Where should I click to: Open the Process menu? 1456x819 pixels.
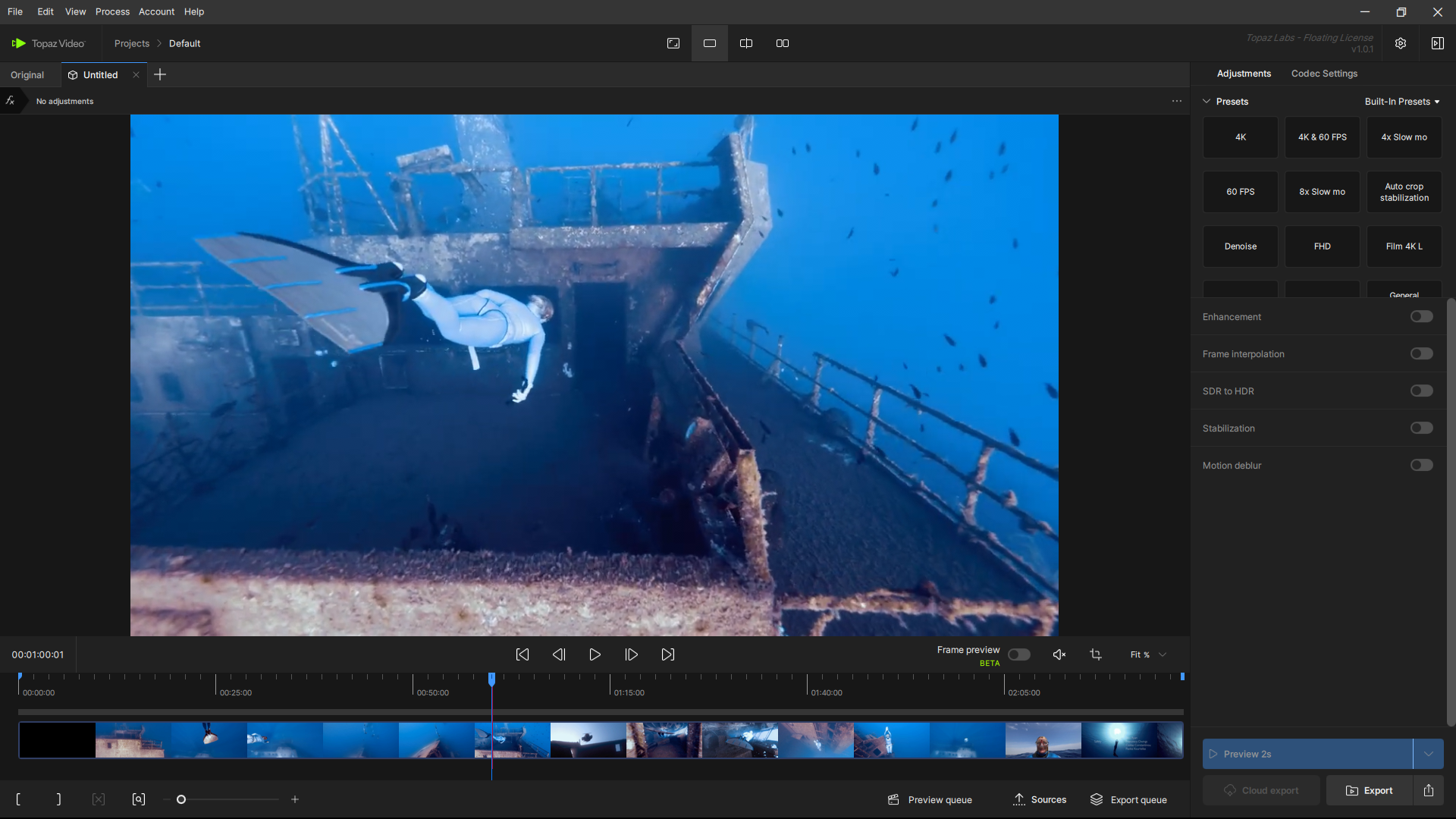tap(112, 11)
